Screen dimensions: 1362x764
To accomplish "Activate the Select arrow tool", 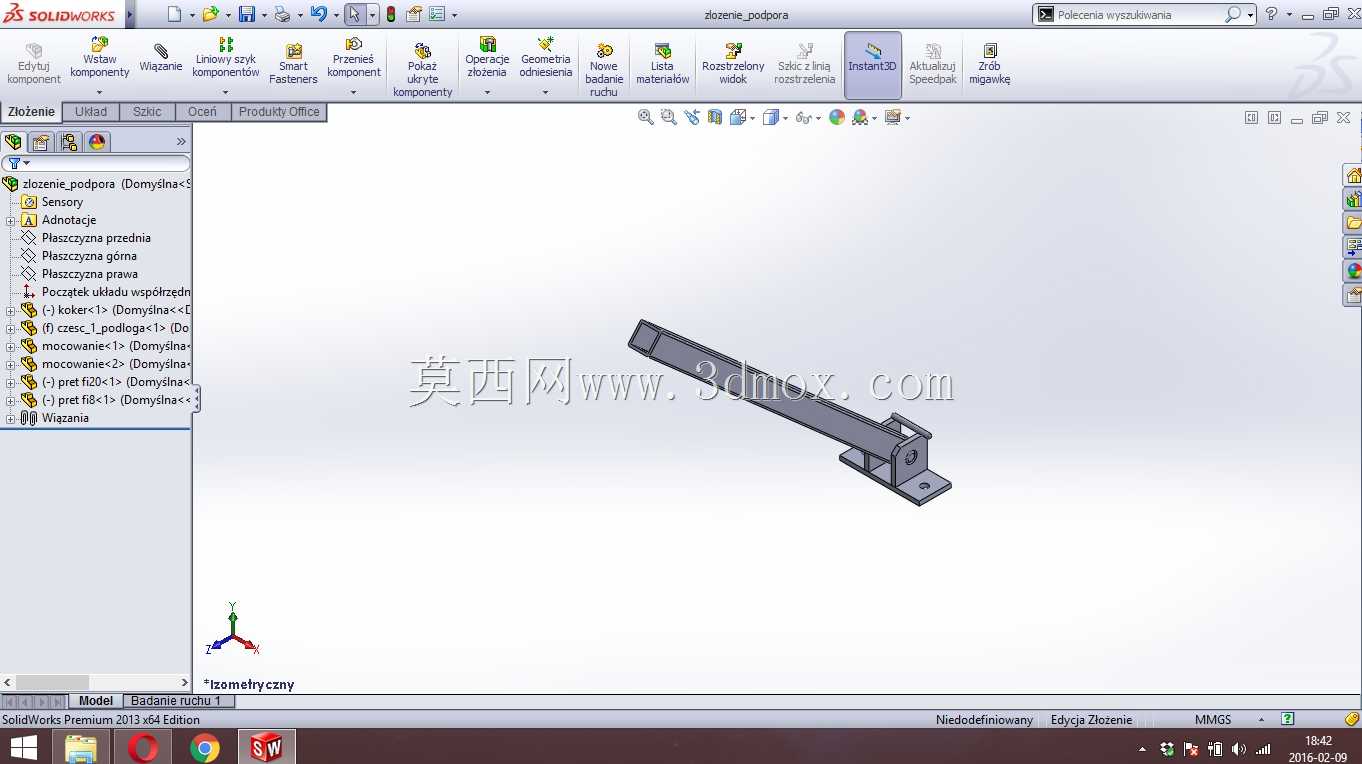I will pyautogui.click(x=354, y=14).
